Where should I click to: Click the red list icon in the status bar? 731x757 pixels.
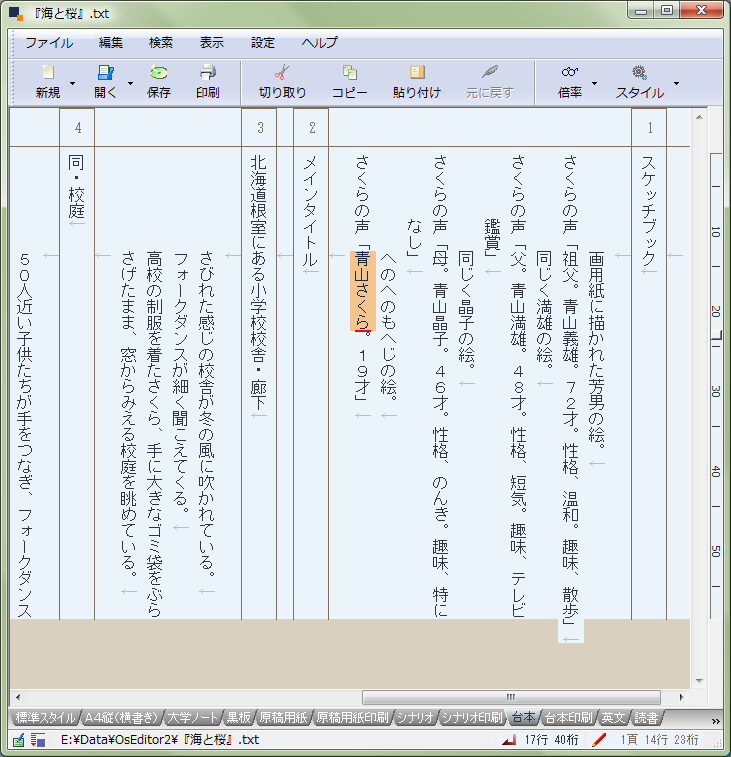38,740
